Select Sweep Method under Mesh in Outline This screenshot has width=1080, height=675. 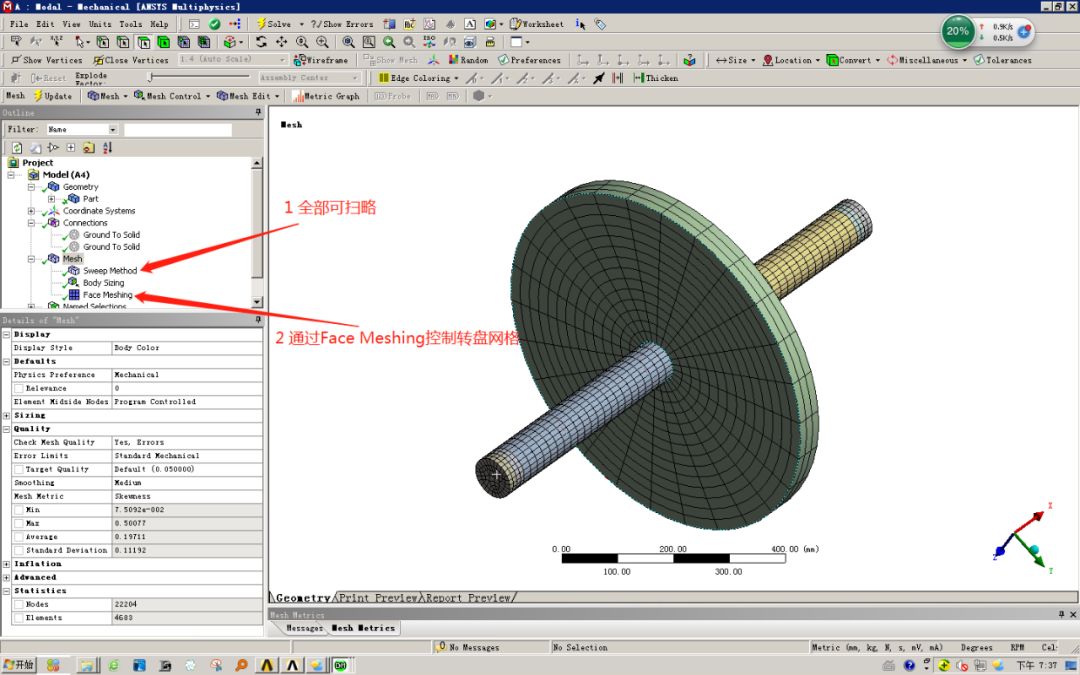[110, 270]
